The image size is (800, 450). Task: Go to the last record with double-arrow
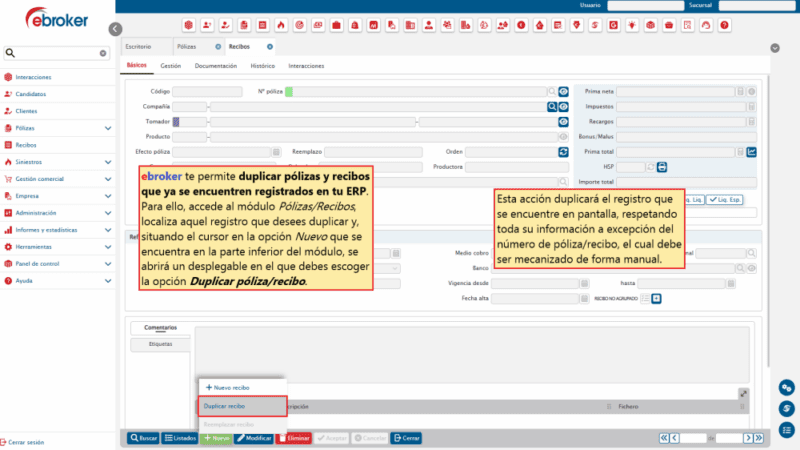coord(759,438)
